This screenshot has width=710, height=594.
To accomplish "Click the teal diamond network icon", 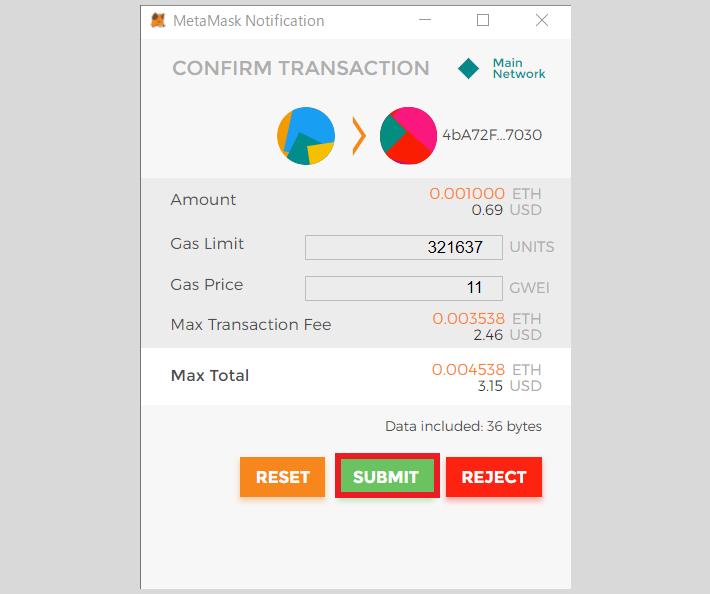I will [x=468, y=69].
